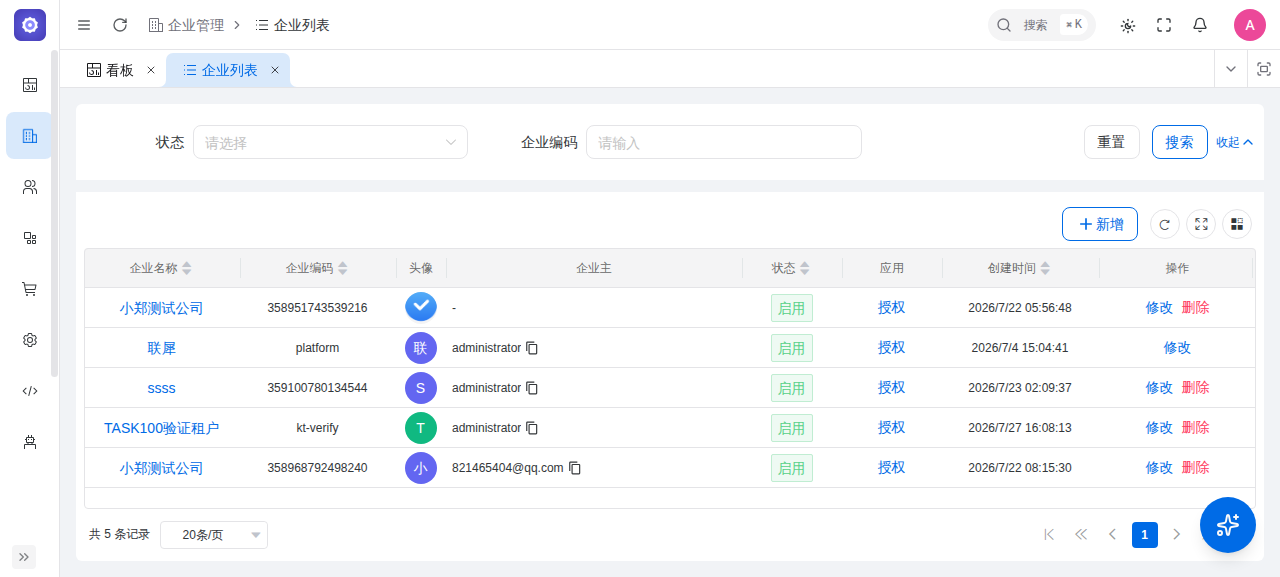This screenshot has height=577, width=1280.
Task: Open column settings grid icon
Action: pos(1237,224)
